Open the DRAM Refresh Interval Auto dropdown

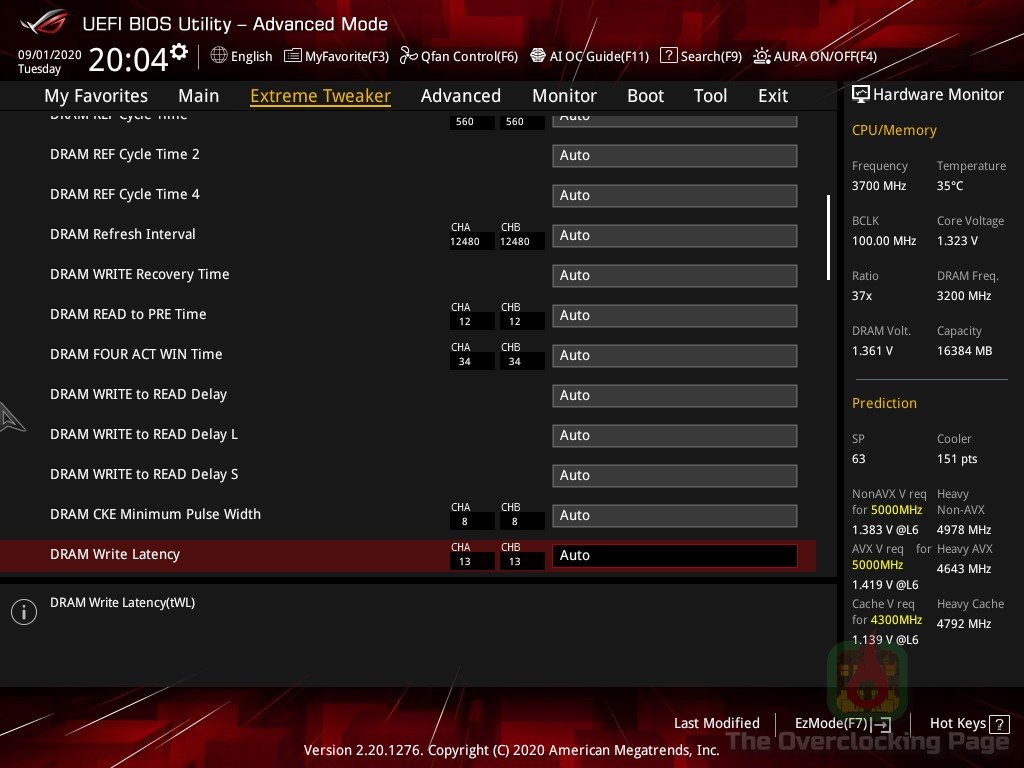click(674, 235)
